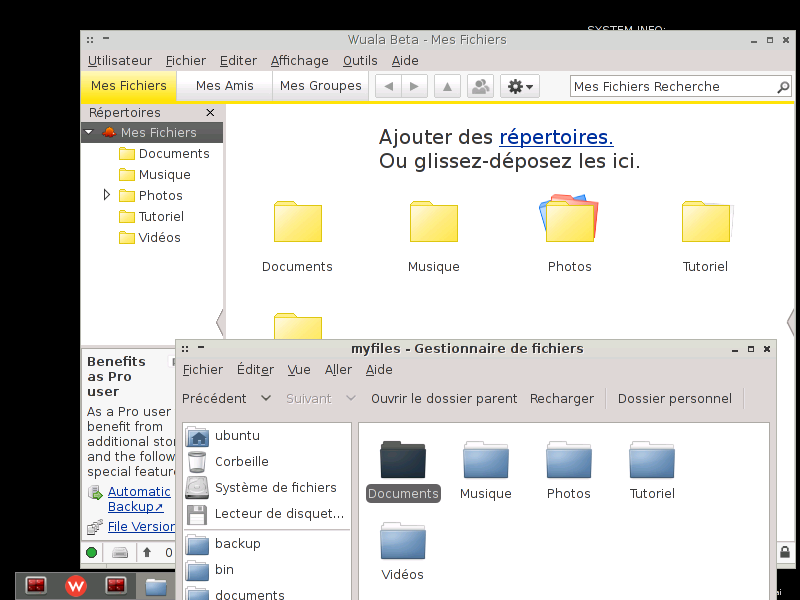Screen dimensions: 800x600
Task: Open the Suivant history dropdown arrow
Action: click(351, 398)
